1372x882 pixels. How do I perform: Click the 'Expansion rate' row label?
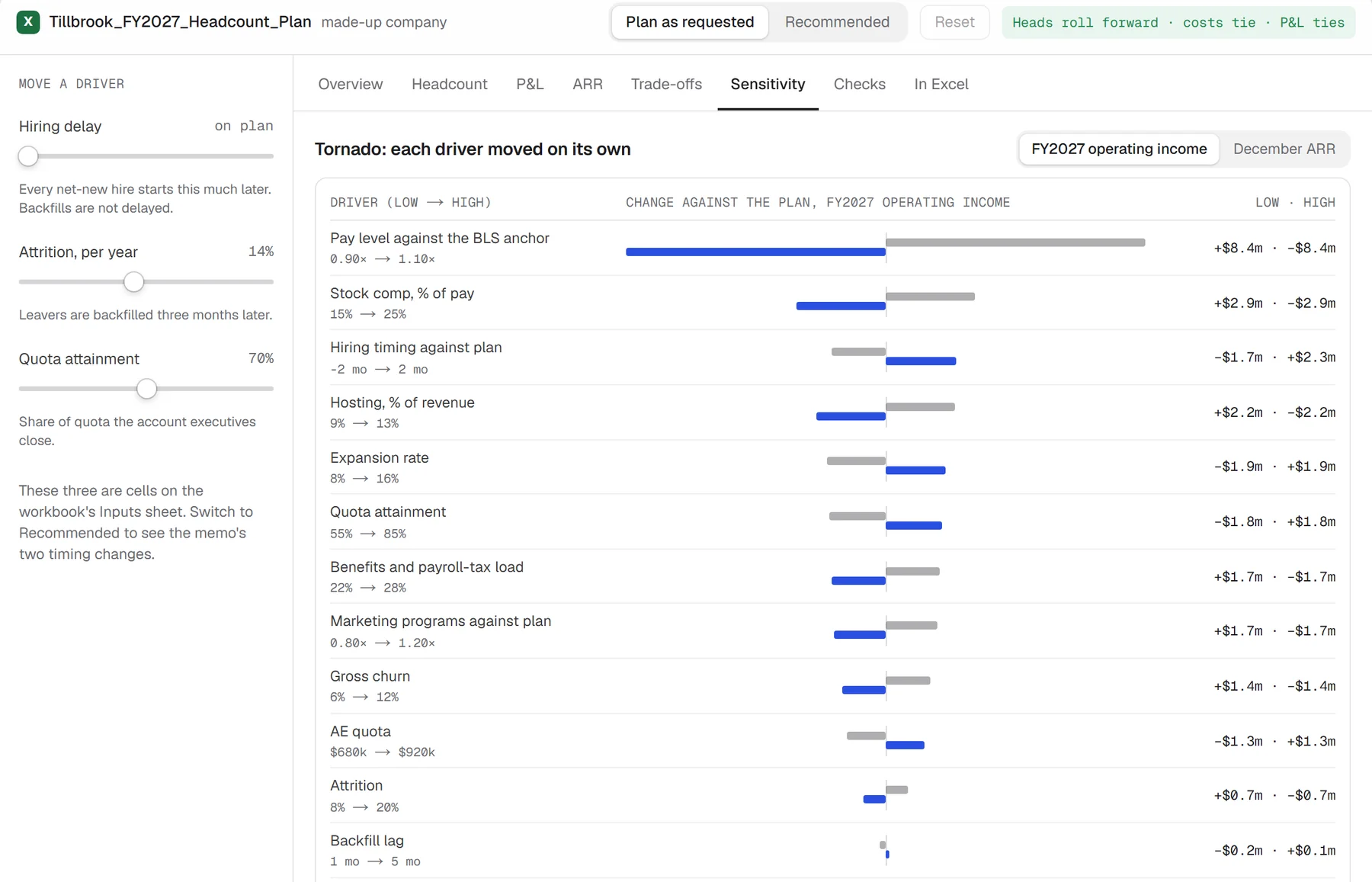[x=379, y=457]
